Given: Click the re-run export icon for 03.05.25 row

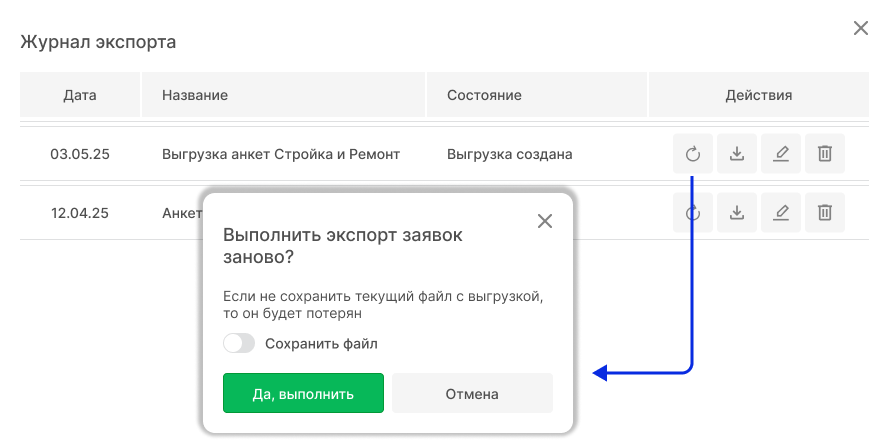Looking at the screenshot, I should point(692,154).
